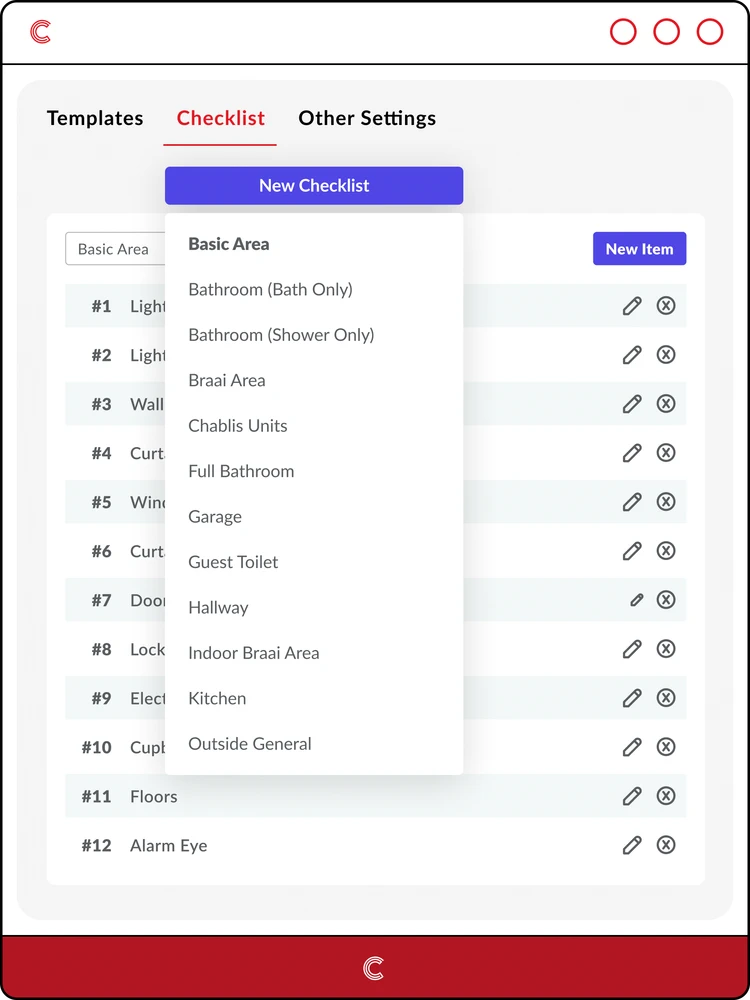Viewport: 750px width, 1000px height.
Task: Edit item #1 using its pencil icon
Action: pos(632,306)
